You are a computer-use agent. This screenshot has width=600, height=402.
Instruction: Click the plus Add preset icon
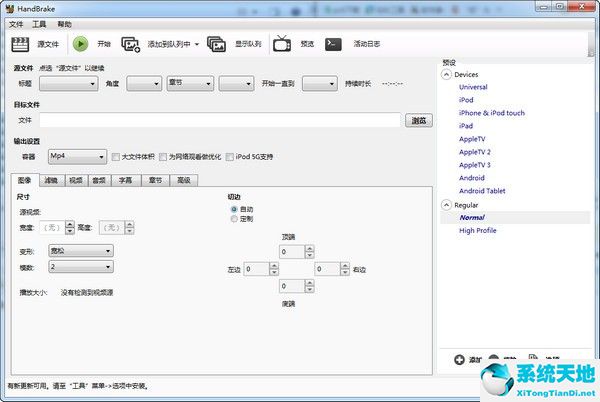(459, 360)
